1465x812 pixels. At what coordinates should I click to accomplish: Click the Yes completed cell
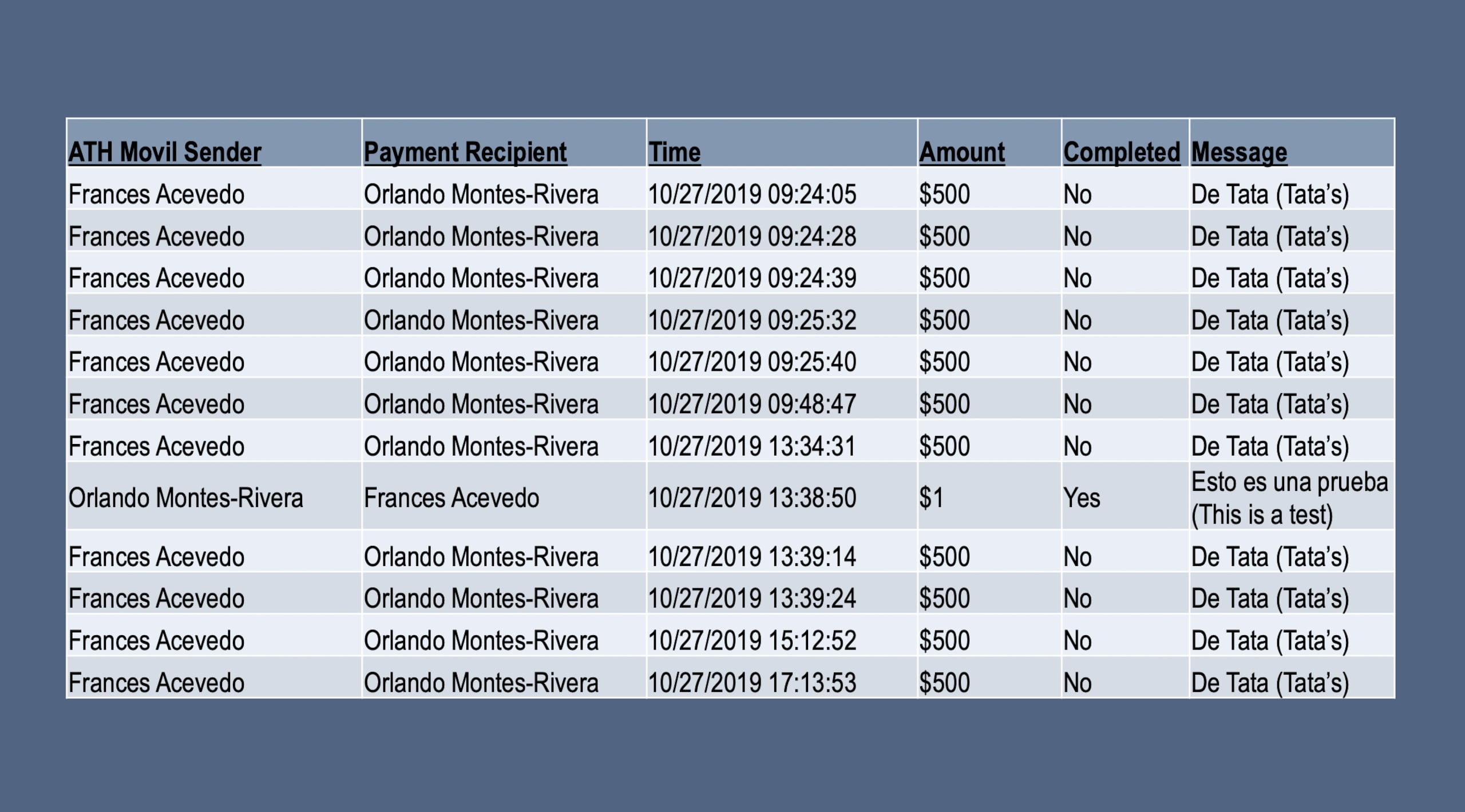pos(1082,498)
